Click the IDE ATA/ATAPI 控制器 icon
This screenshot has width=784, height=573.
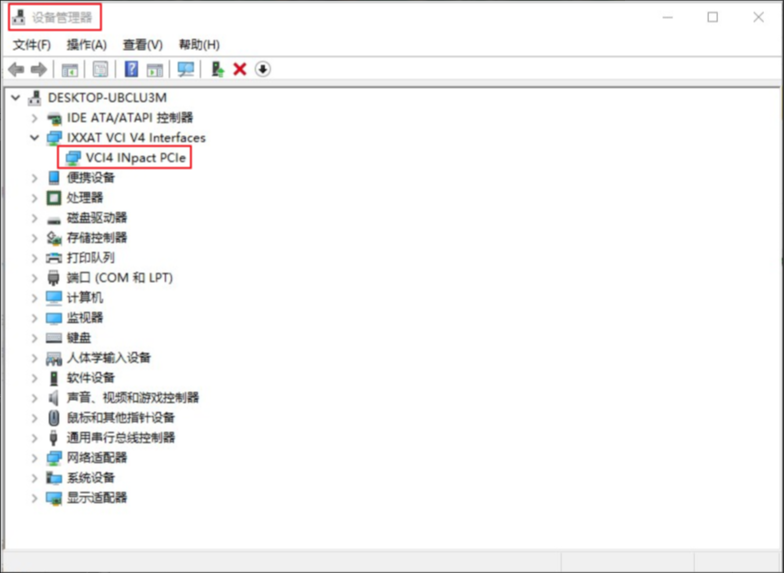click(54, 118)
